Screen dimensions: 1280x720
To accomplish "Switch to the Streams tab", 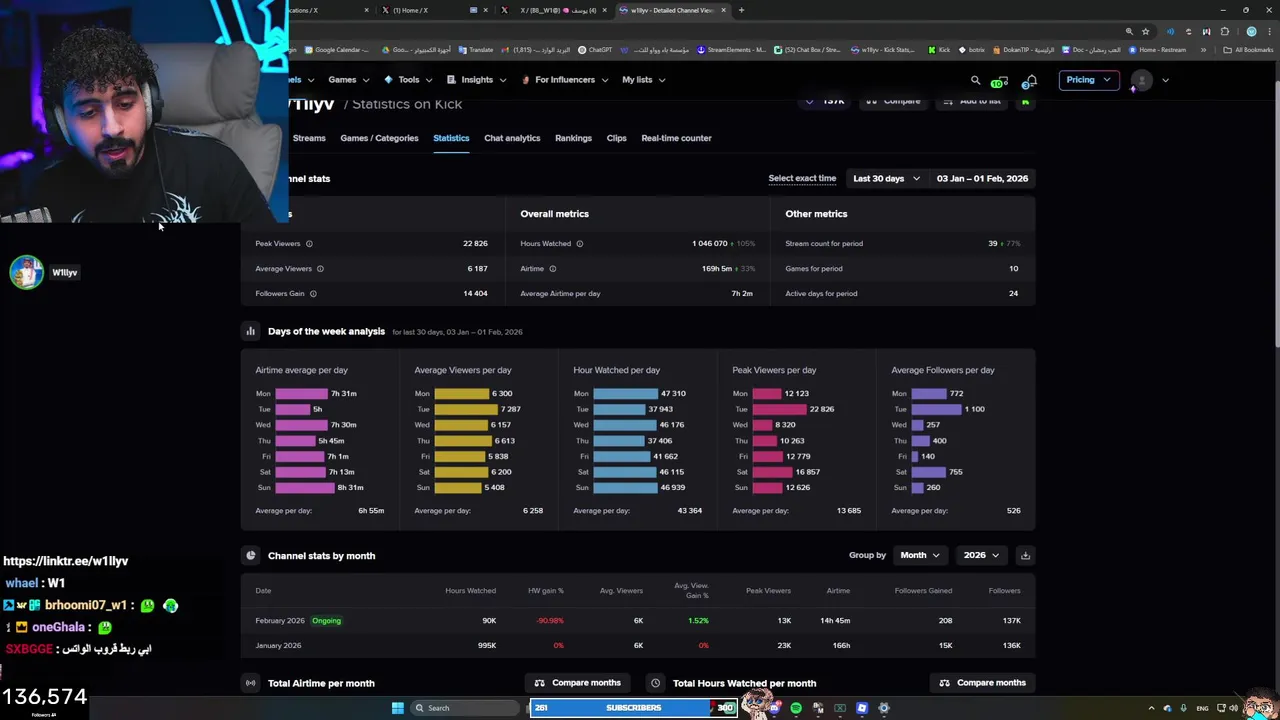I will pyautogui.click(x=309, y=138).
